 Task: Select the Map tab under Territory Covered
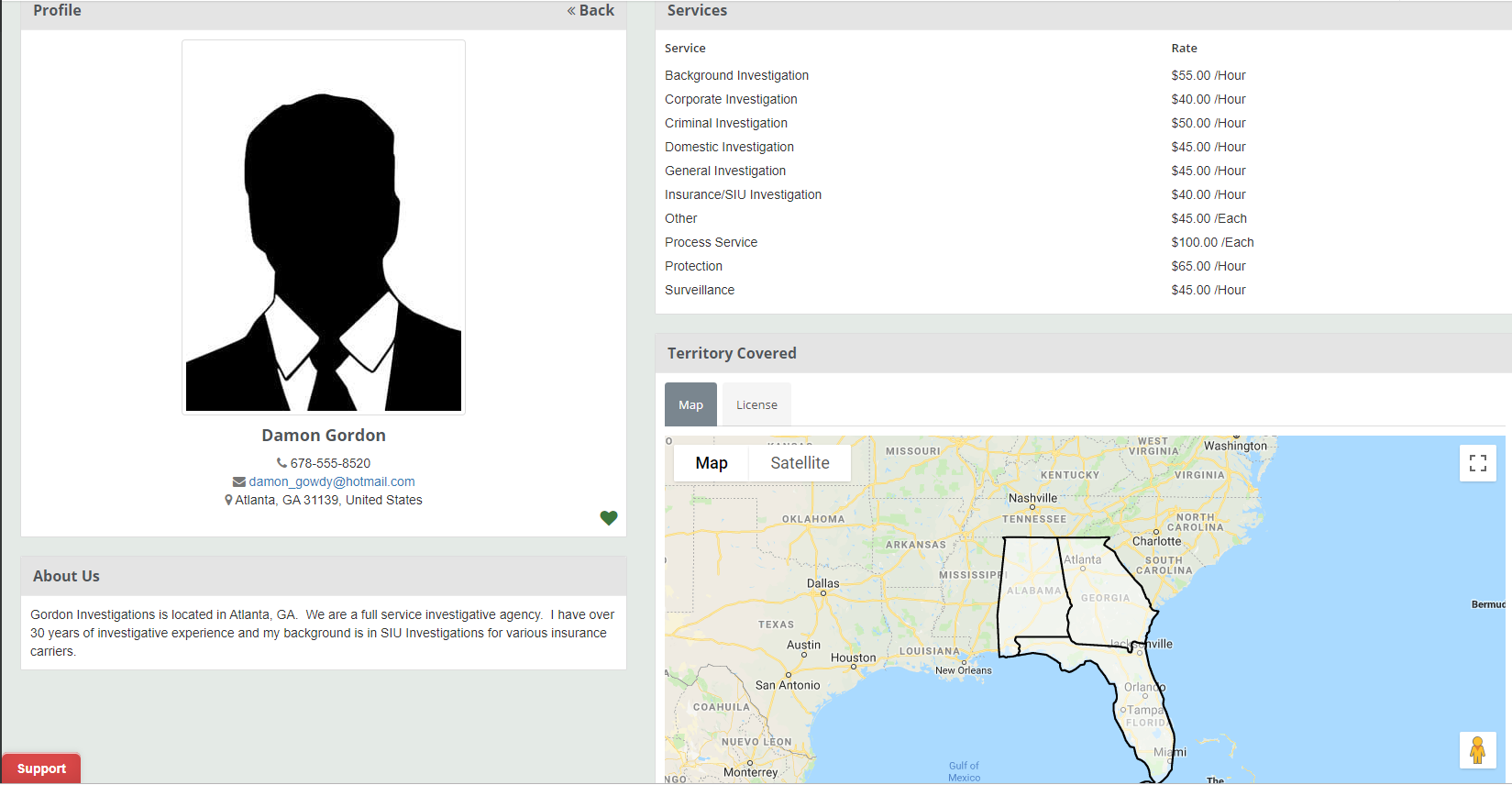690,404
